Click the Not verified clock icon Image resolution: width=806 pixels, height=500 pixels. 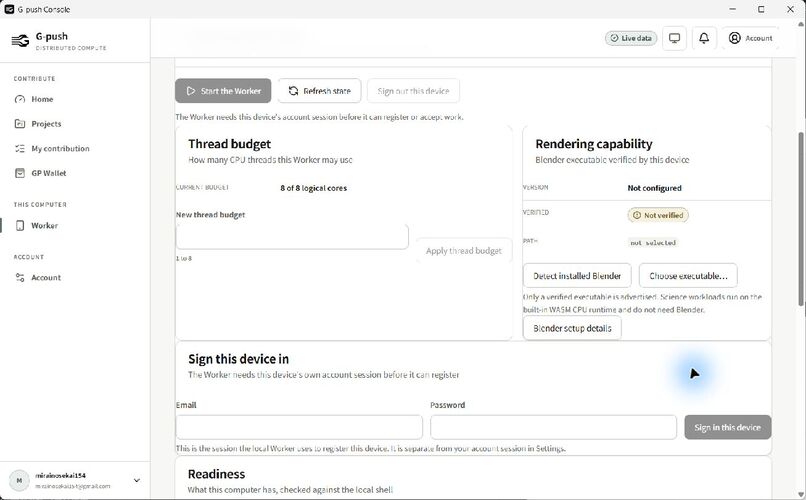pyautogui.click(x=636, y=215)
